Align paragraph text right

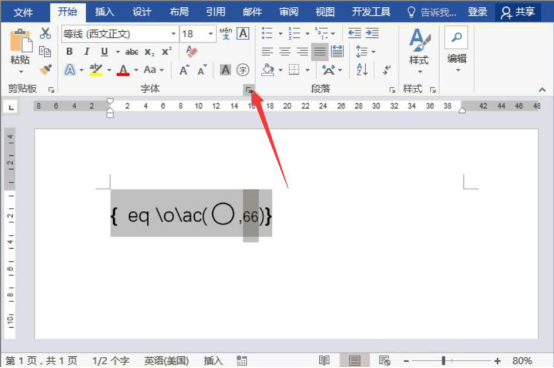pyautogui.click(x=302, y=52)
